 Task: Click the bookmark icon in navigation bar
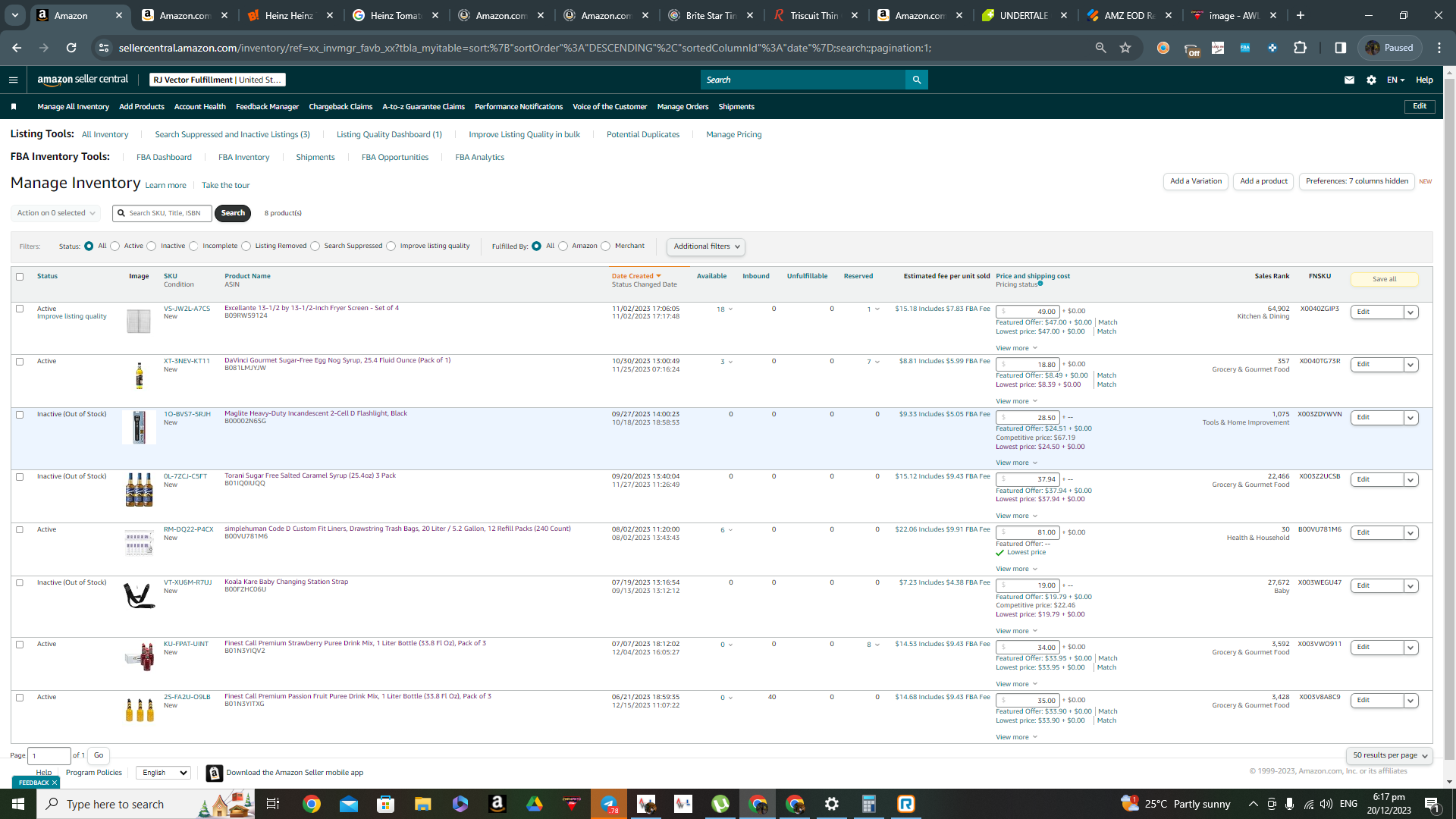[14, 107]
